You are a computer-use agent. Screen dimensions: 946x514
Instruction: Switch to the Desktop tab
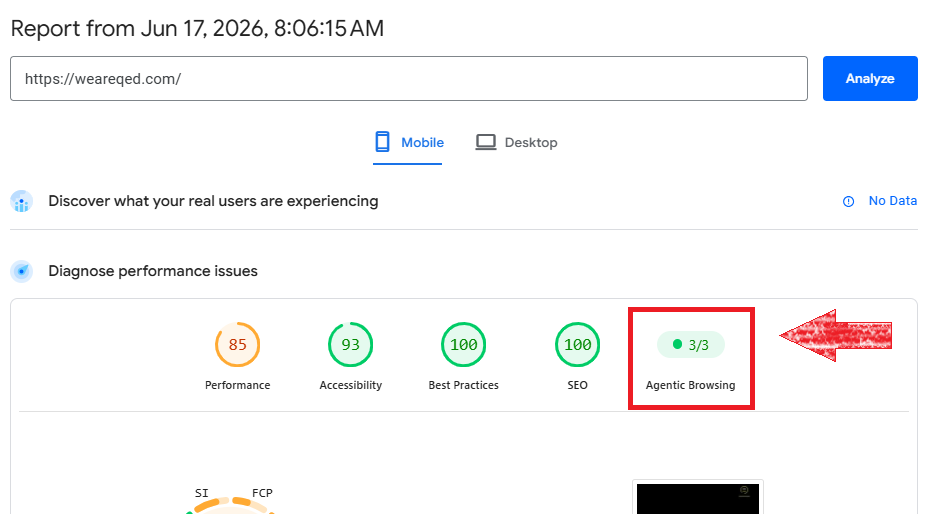point(516,143)
